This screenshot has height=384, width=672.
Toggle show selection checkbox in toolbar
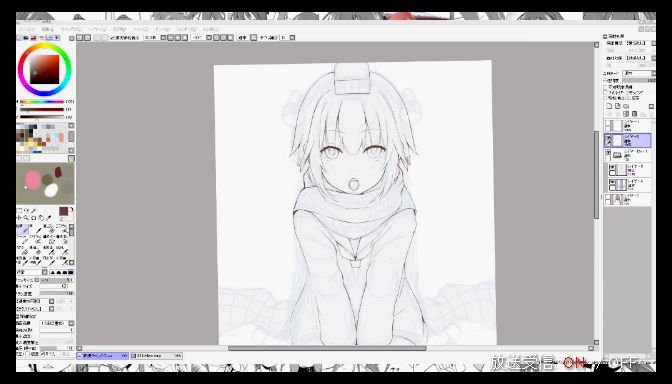[113, 38]
